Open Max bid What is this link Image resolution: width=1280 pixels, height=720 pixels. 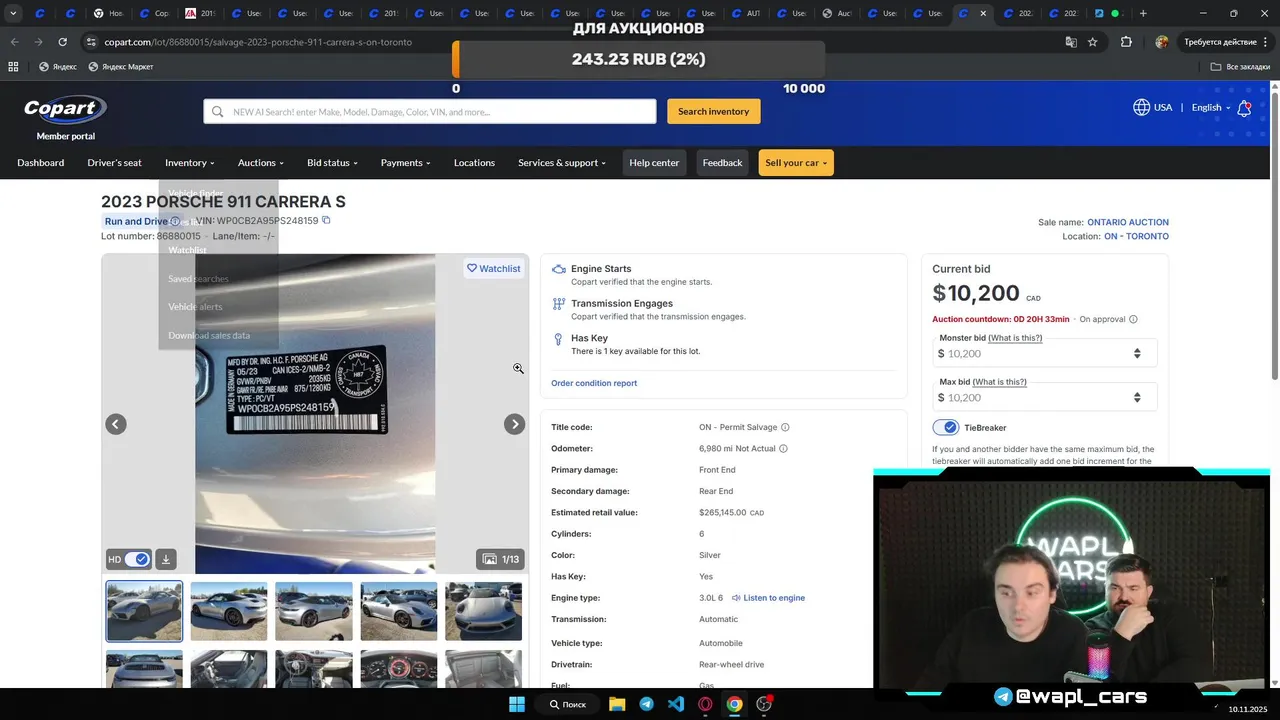1000,382
